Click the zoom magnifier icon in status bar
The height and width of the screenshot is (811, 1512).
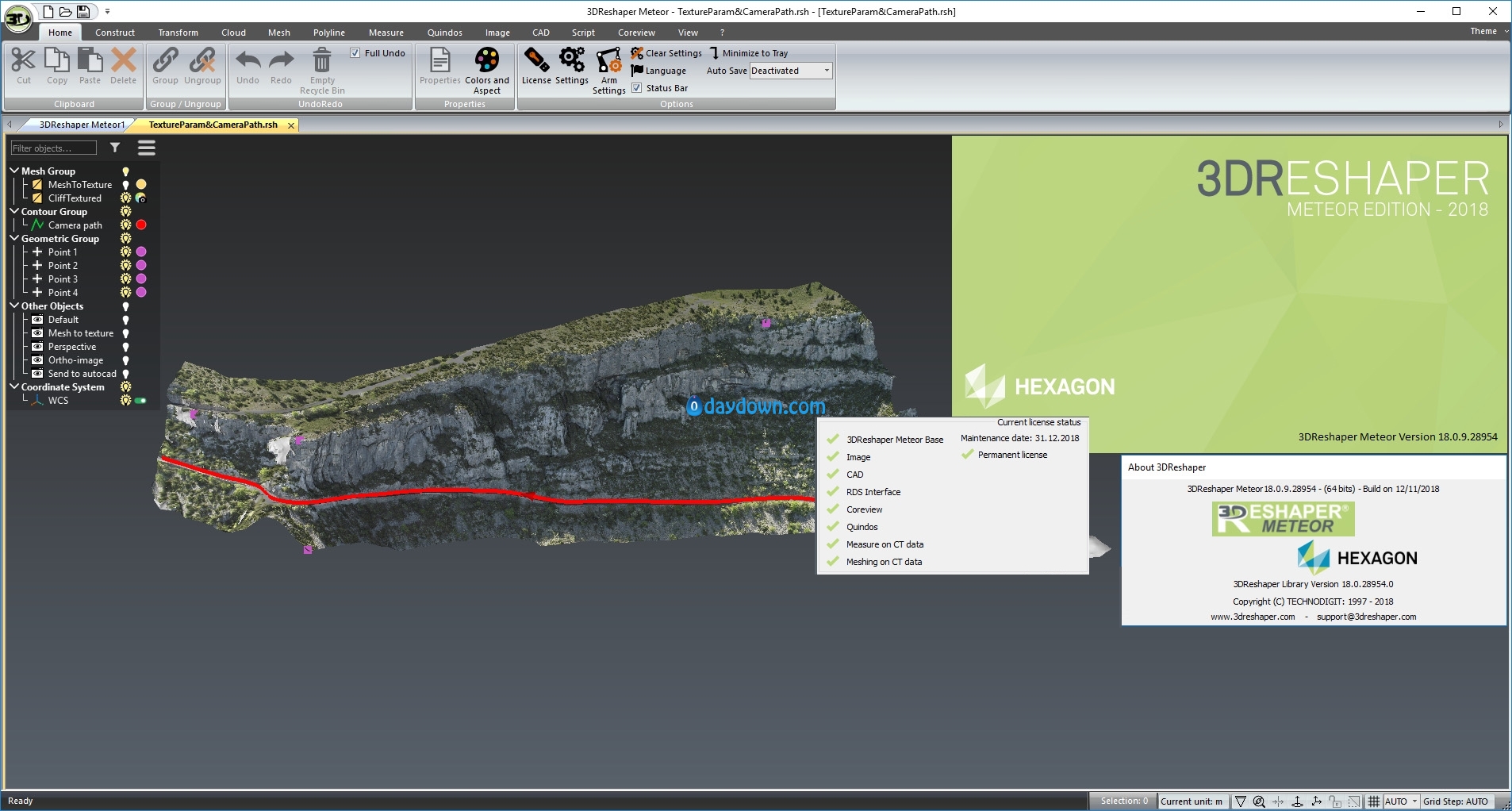coord(1259,801)
